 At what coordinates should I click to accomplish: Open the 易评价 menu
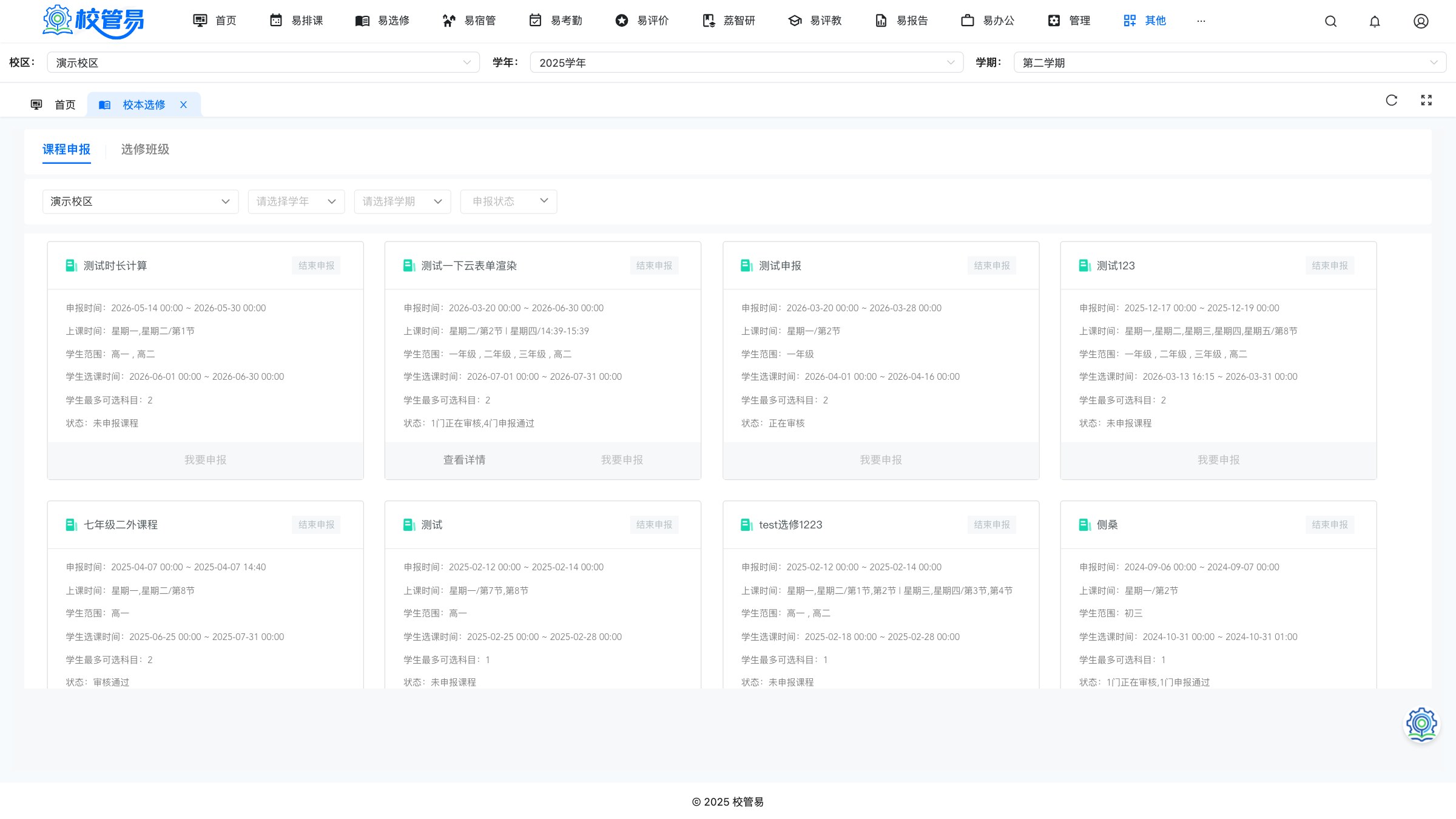tap(642, 21)
